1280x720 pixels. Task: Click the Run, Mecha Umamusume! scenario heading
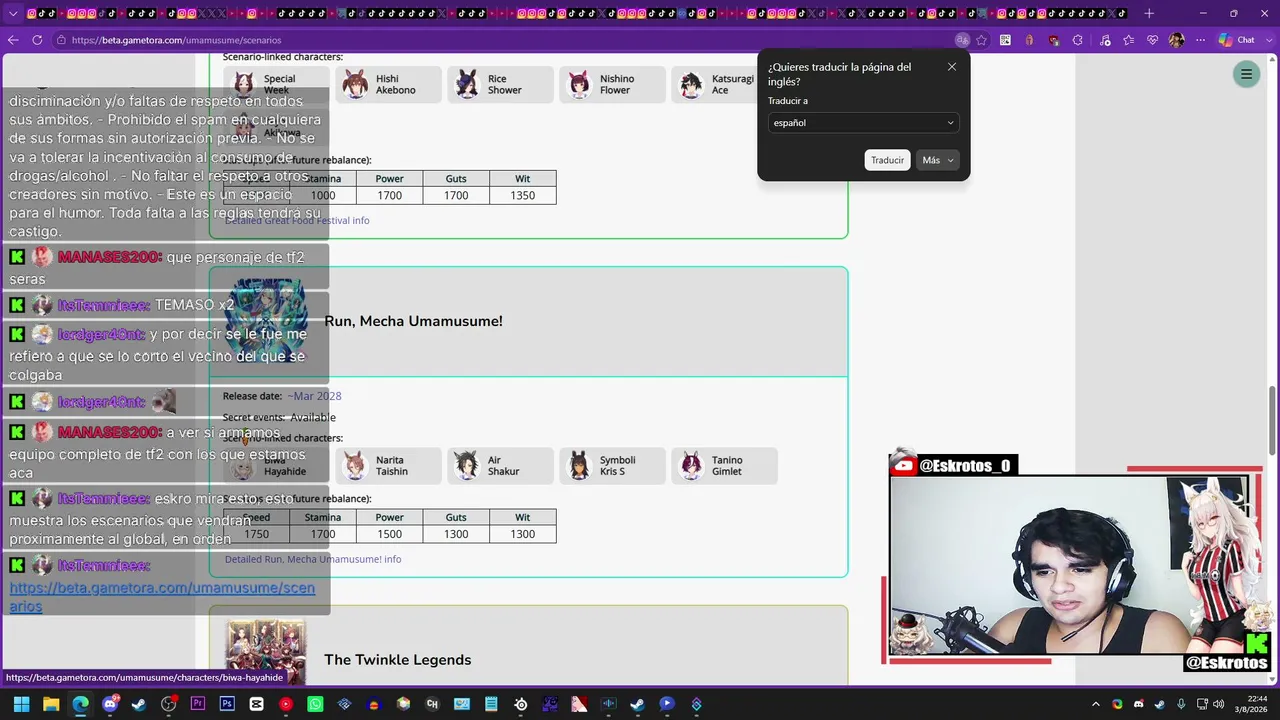pyautogui.click(x=413, y=321)
